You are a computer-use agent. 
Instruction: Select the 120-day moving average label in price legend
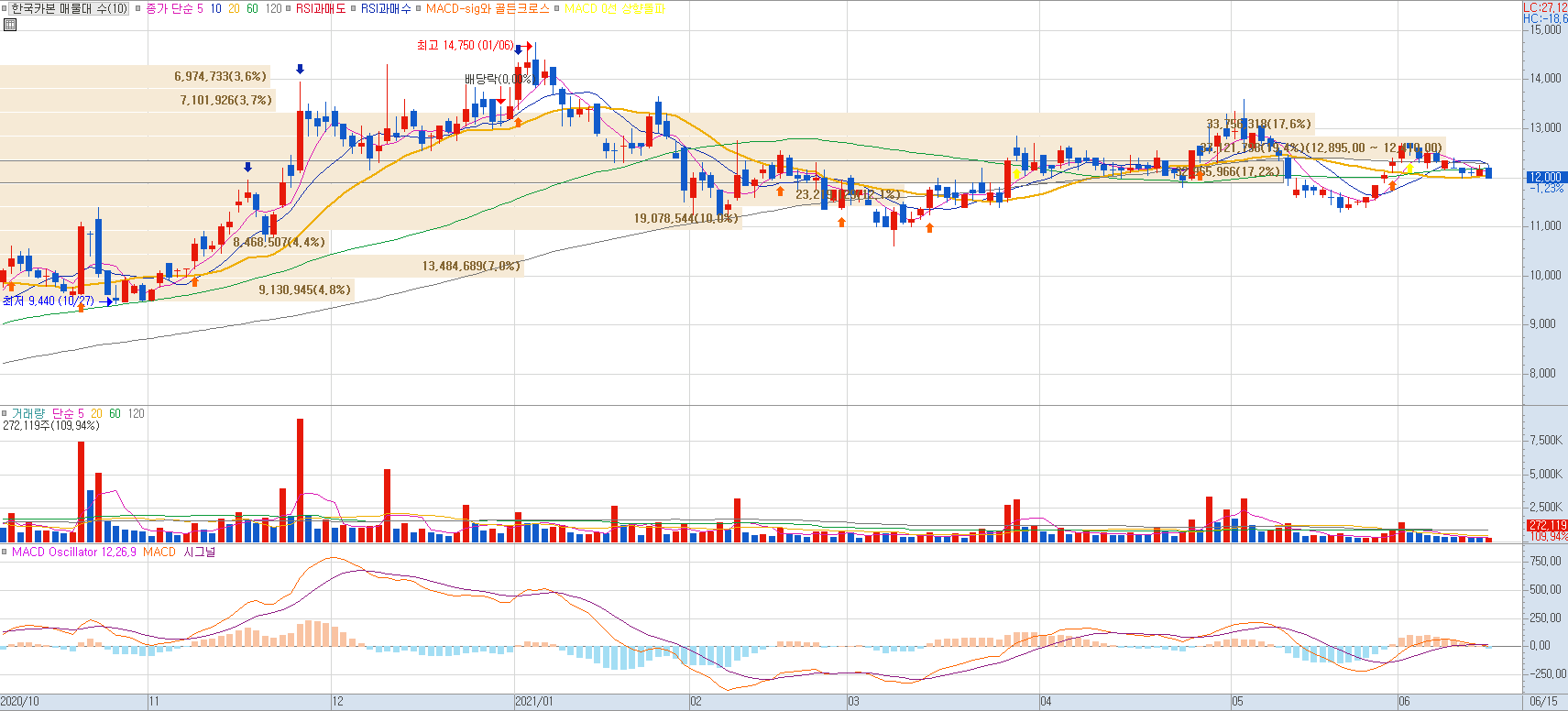[273, 8]
